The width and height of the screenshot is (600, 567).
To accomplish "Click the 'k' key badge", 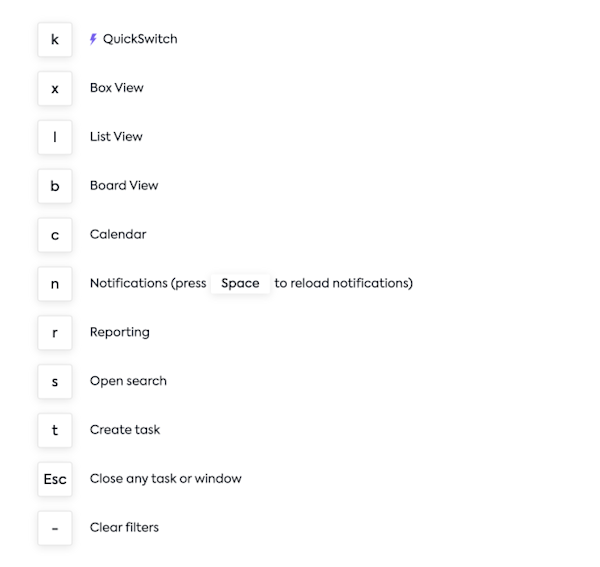I will (55, 40).
